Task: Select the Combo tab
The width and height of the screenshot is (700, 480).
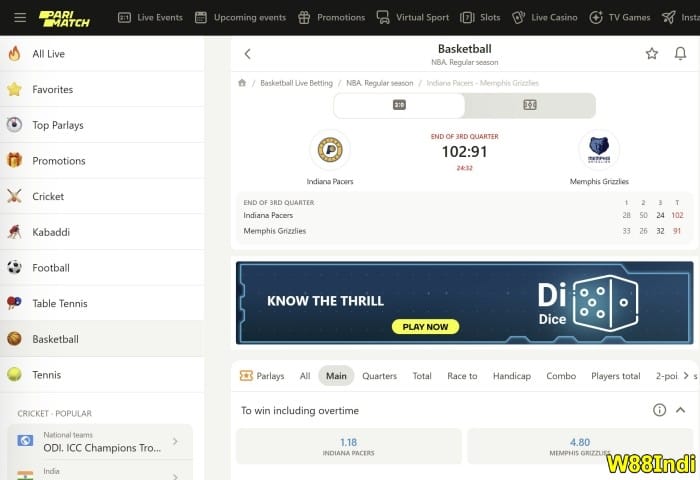Action: pyautogui.click(x=561, y=376)
